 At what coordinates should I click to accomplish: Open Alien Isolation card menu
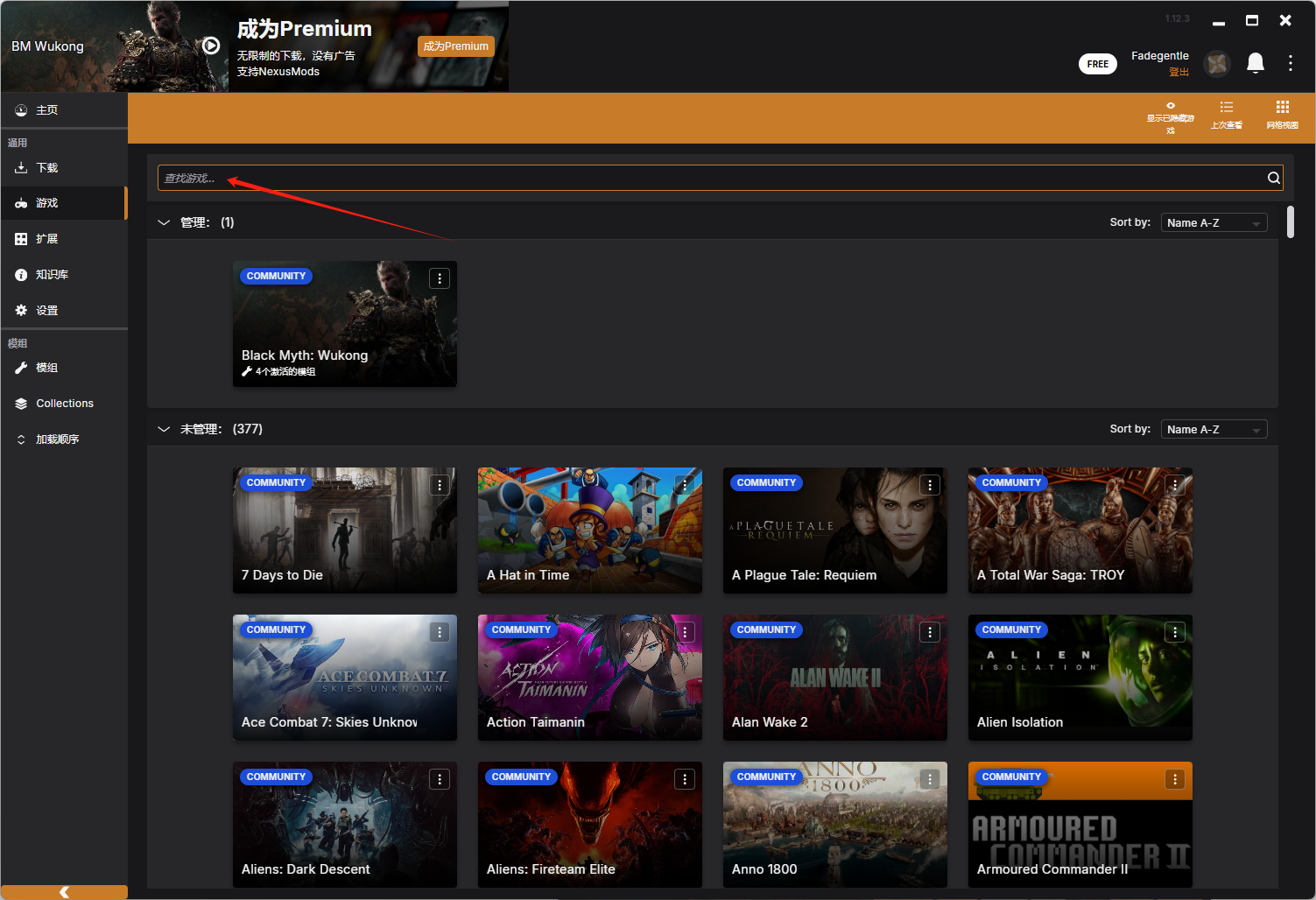[1175, 632]
